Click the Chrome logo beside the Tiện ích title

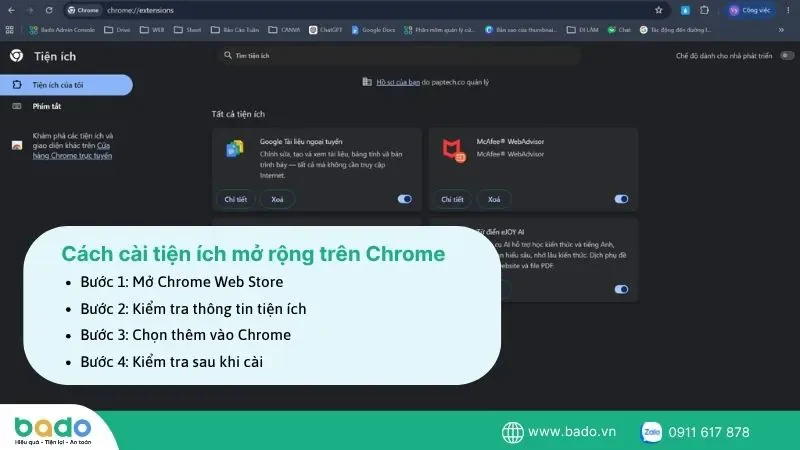click(x=16, y=56)
